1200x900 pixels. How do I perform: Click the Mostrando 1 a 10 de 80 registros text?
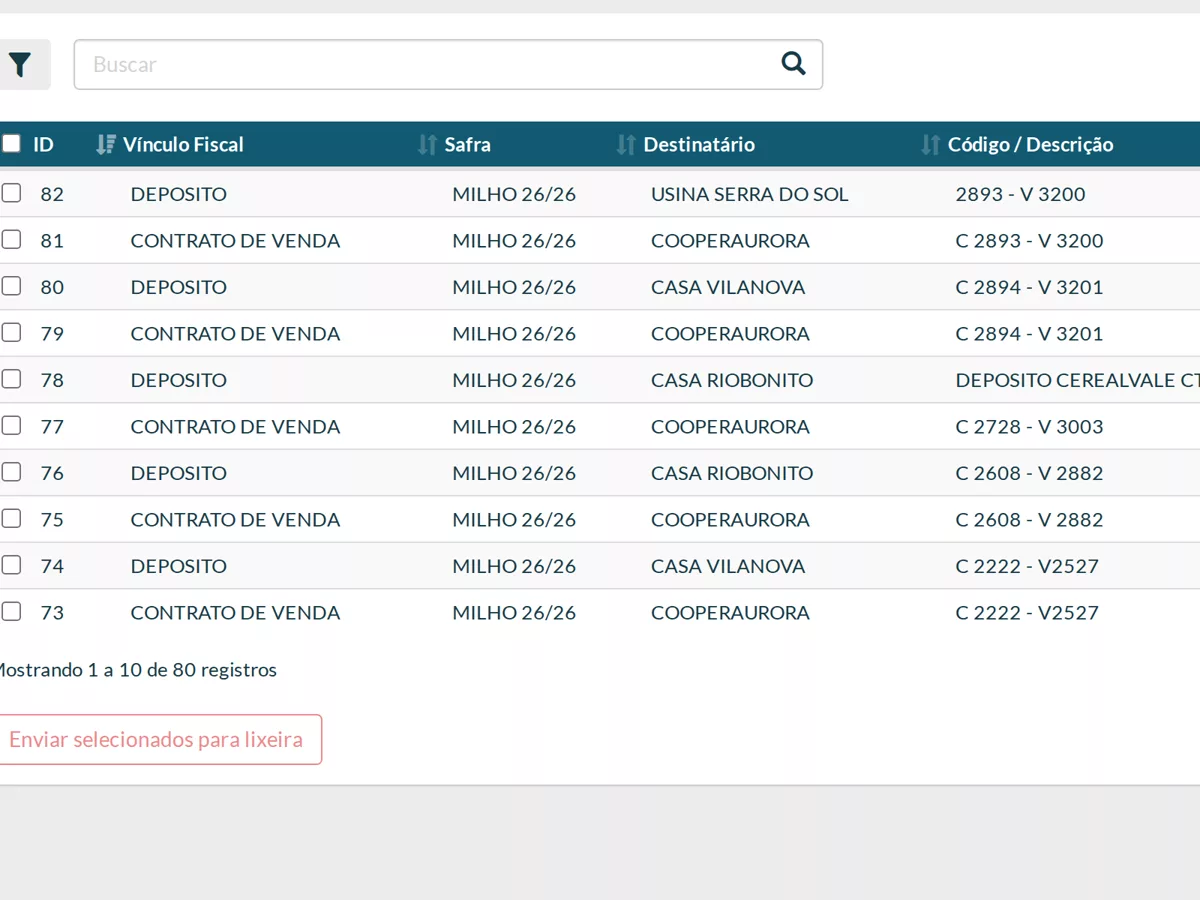point(138,670)
